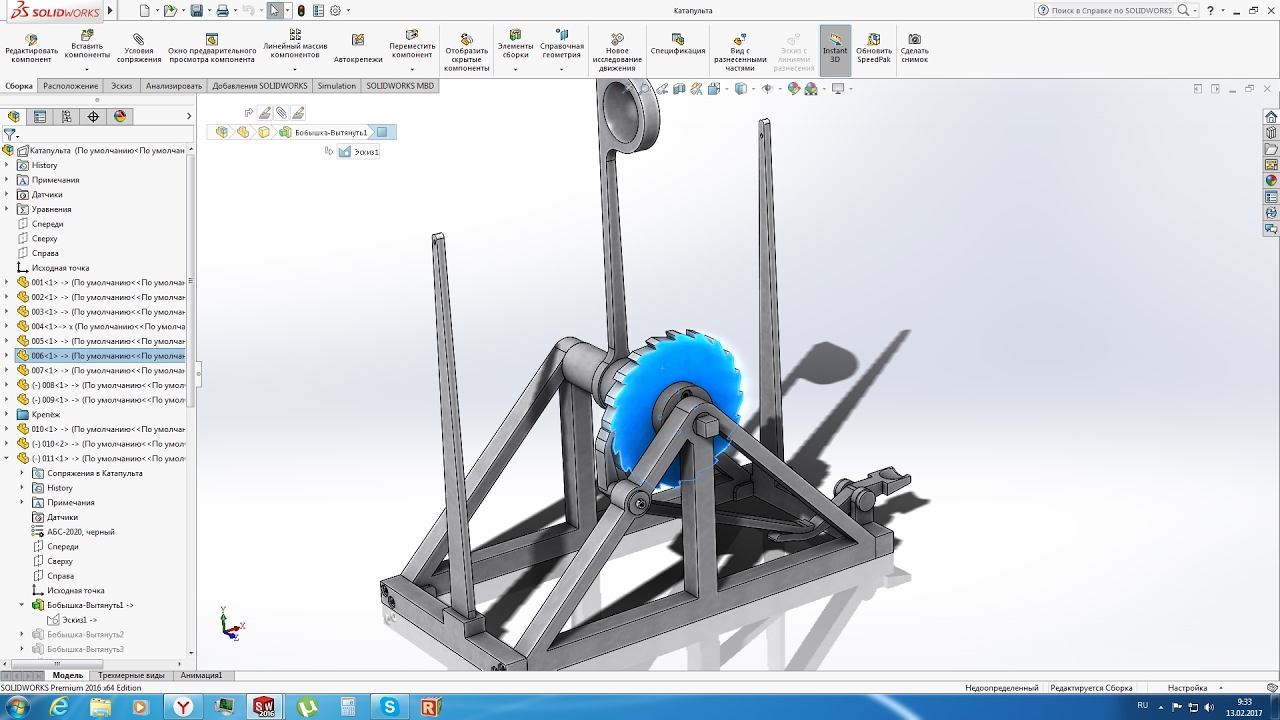Image resolution: width=1280 pixels, height=720 pixels.
Task: Open Анализировать ribbon tab
Action: click(173, 86)
